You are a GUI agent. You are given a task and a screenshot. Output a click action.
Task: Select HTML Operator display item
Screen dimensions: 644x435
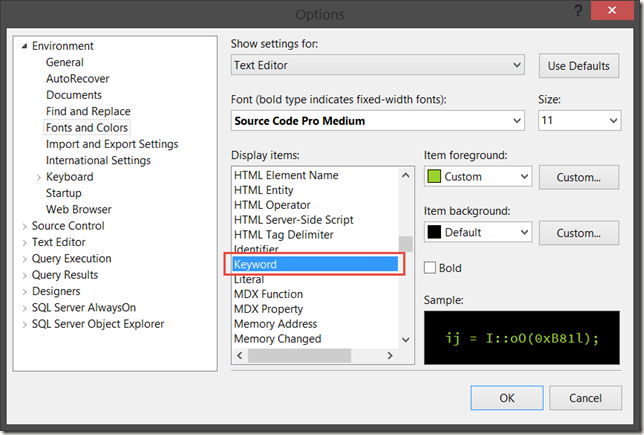[x=272, y=205]
